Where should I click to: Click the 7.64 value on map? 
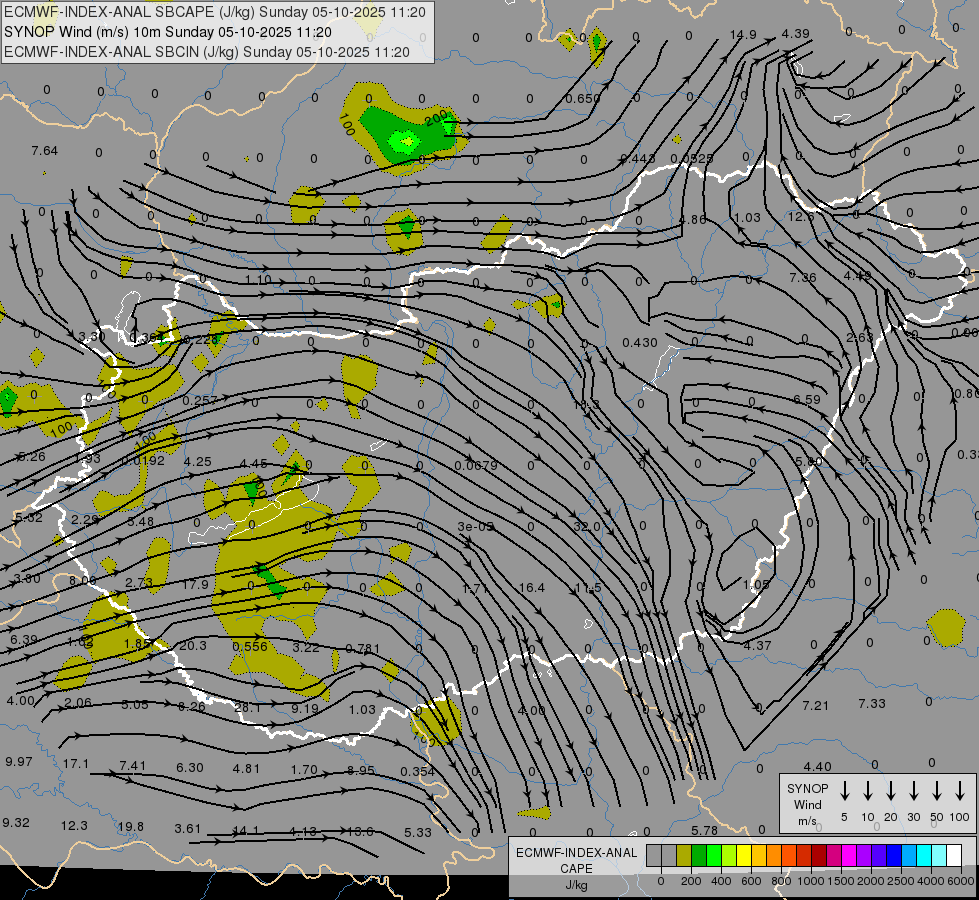pyautogui.click(x=44, y=151)
